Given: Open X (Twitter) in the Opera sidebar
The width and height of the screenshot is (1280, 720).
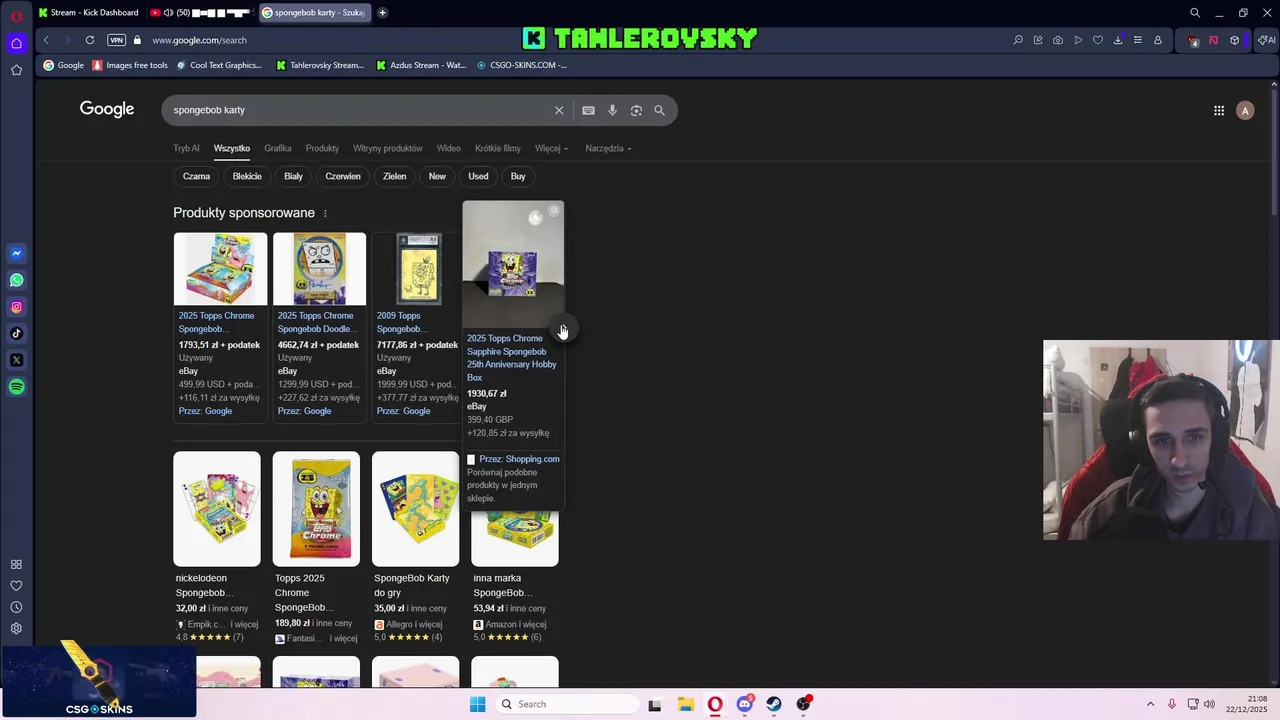Looking at the screenshot, I should (x=16, y=360).
